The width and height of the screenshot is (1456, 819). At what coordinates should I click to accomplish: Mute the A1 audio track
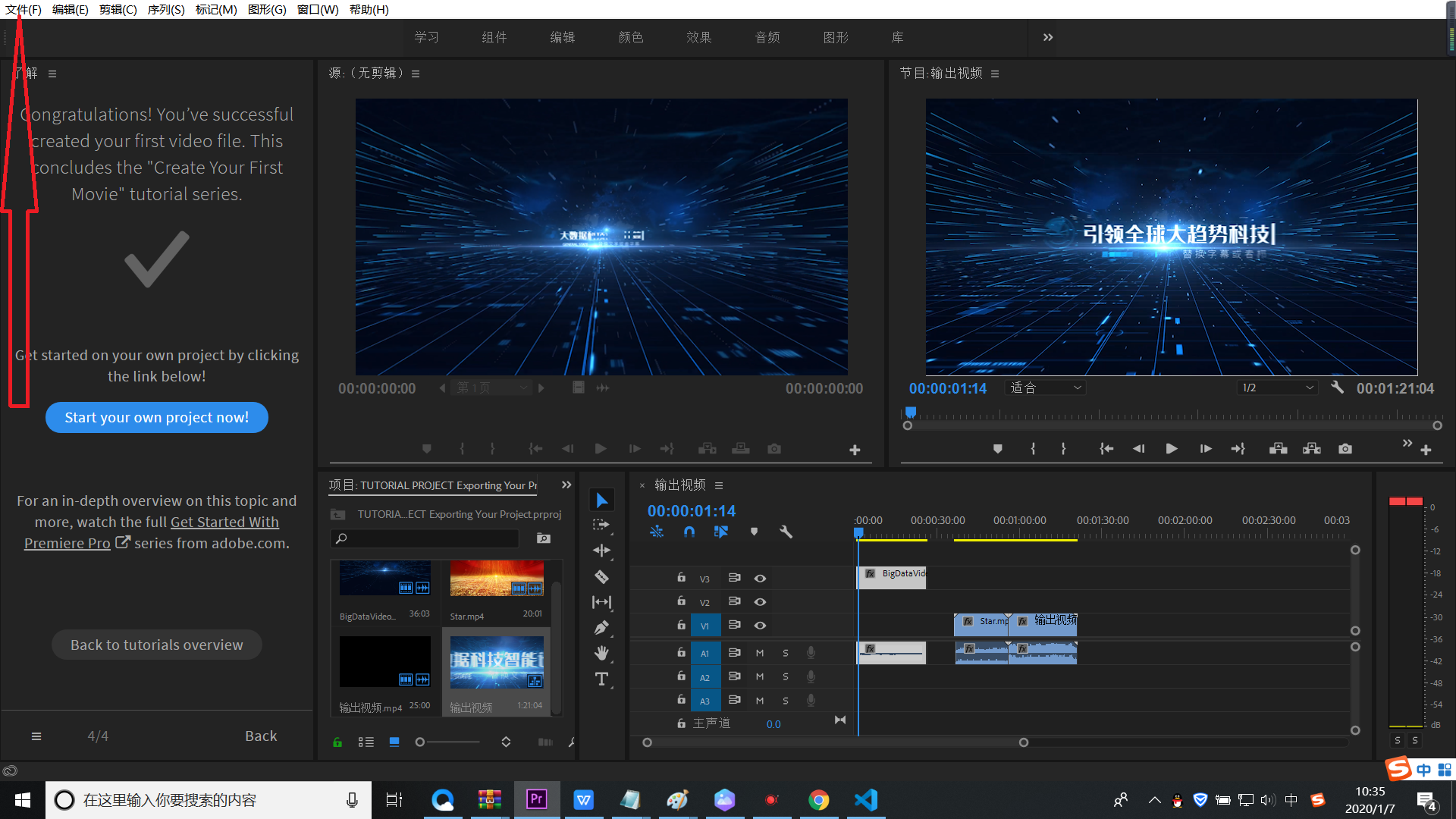point(760,653)
